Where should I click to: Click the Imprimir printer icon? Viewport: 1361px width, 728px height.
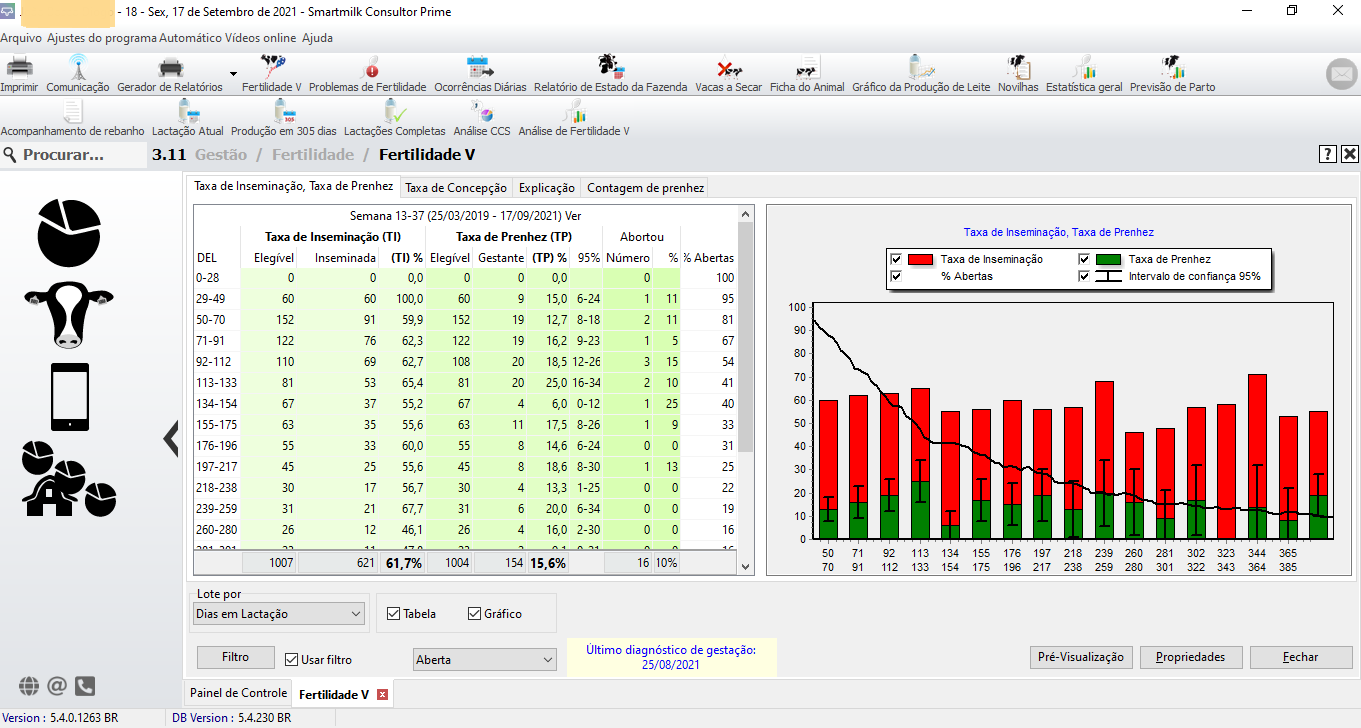click(19, 68)
